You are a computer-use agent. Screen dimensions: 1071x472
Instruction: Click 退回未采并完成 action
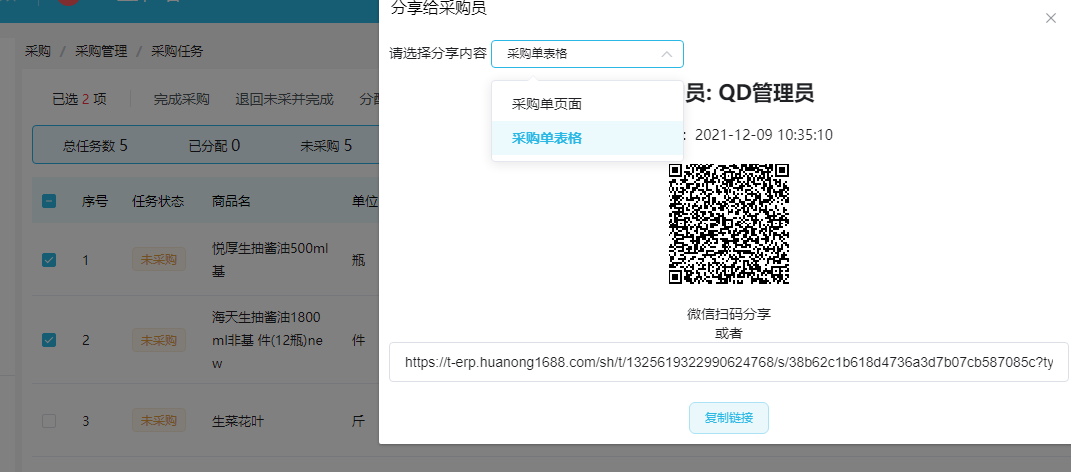[284, 99]
